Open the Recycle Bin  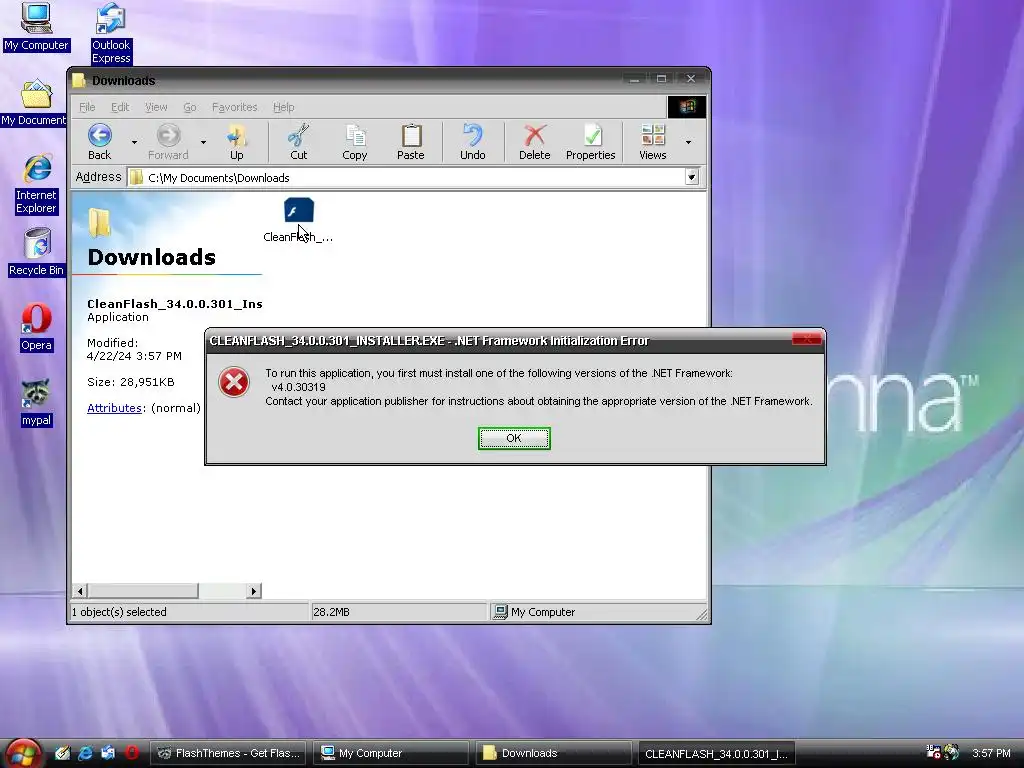pyautogui.click(x=37, y=252)
